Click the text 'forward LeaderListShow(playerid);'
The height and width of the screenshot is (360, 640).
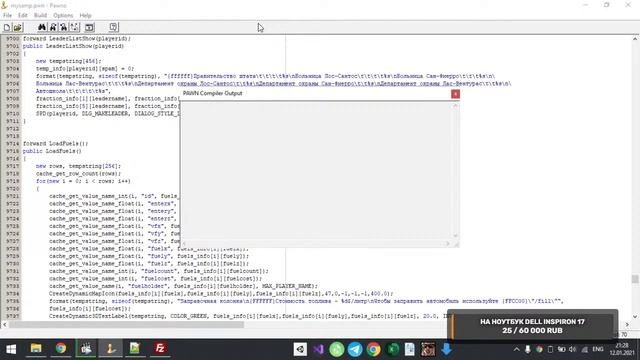(77, 38)
